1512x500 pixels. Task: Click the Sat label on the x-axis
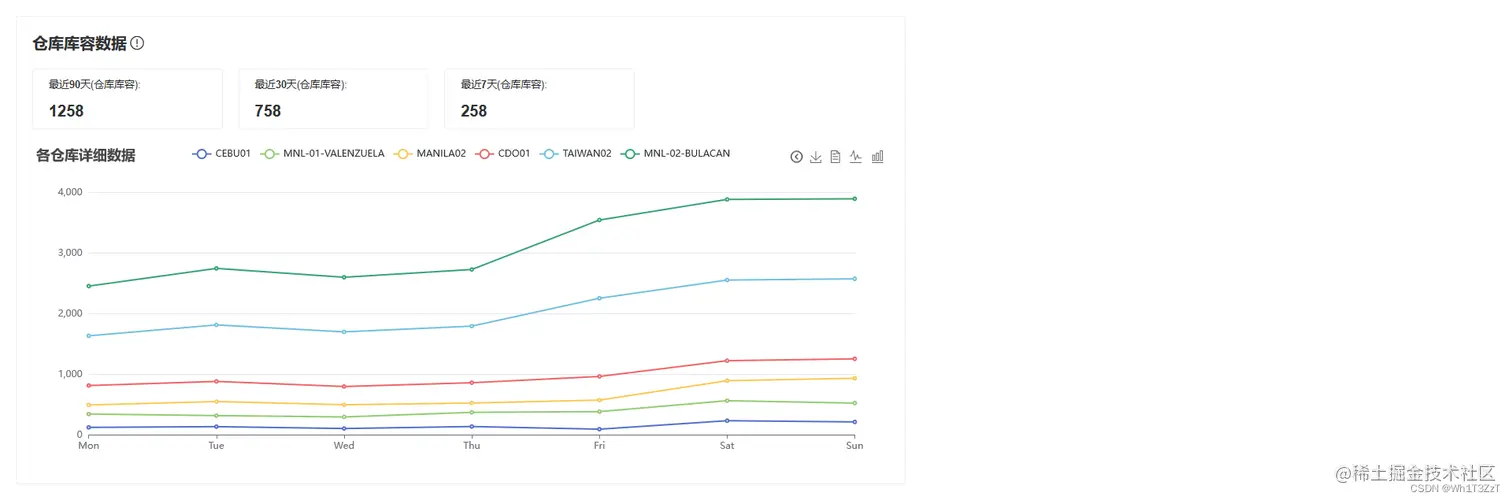tap(727, 446)
